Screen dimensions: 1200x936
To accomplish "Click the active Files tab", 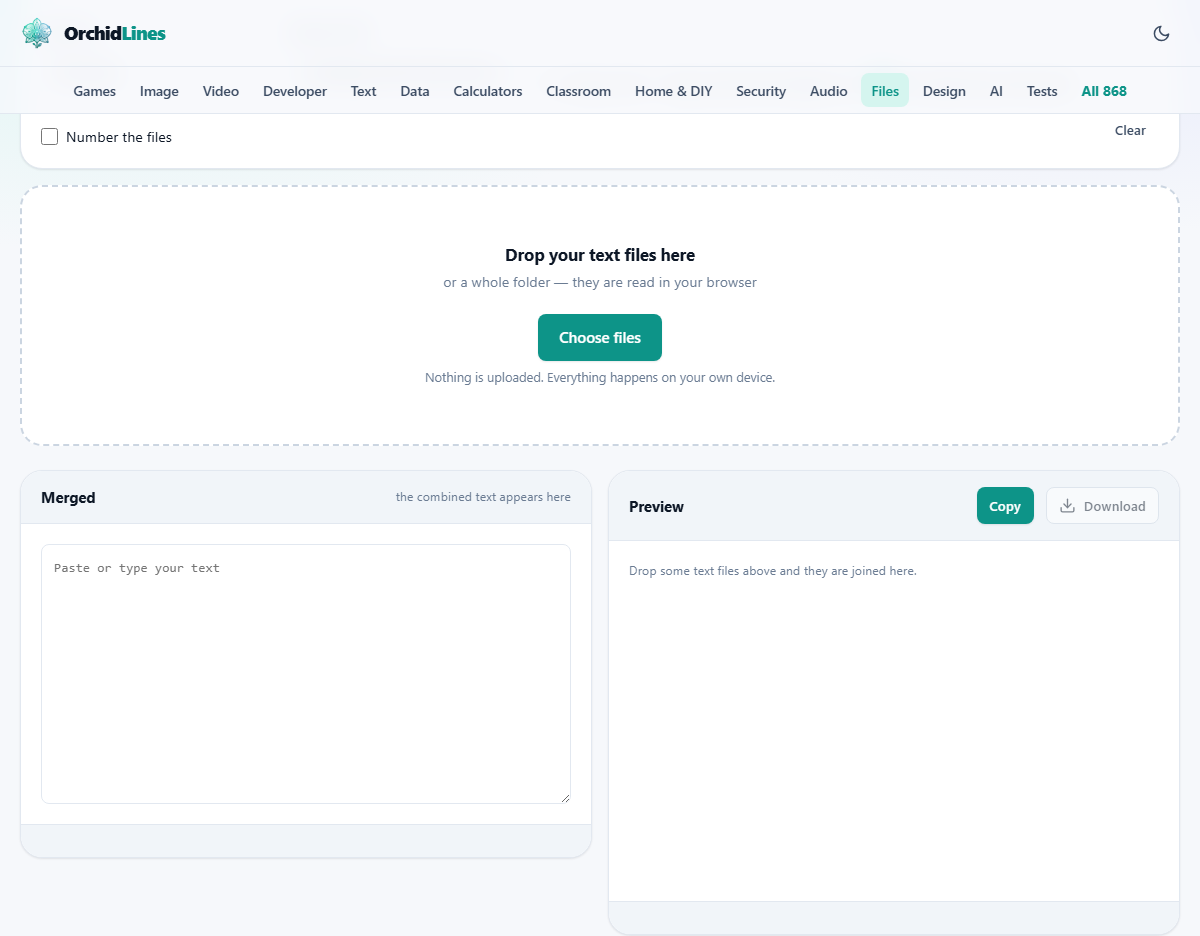I will pos(885,91).
